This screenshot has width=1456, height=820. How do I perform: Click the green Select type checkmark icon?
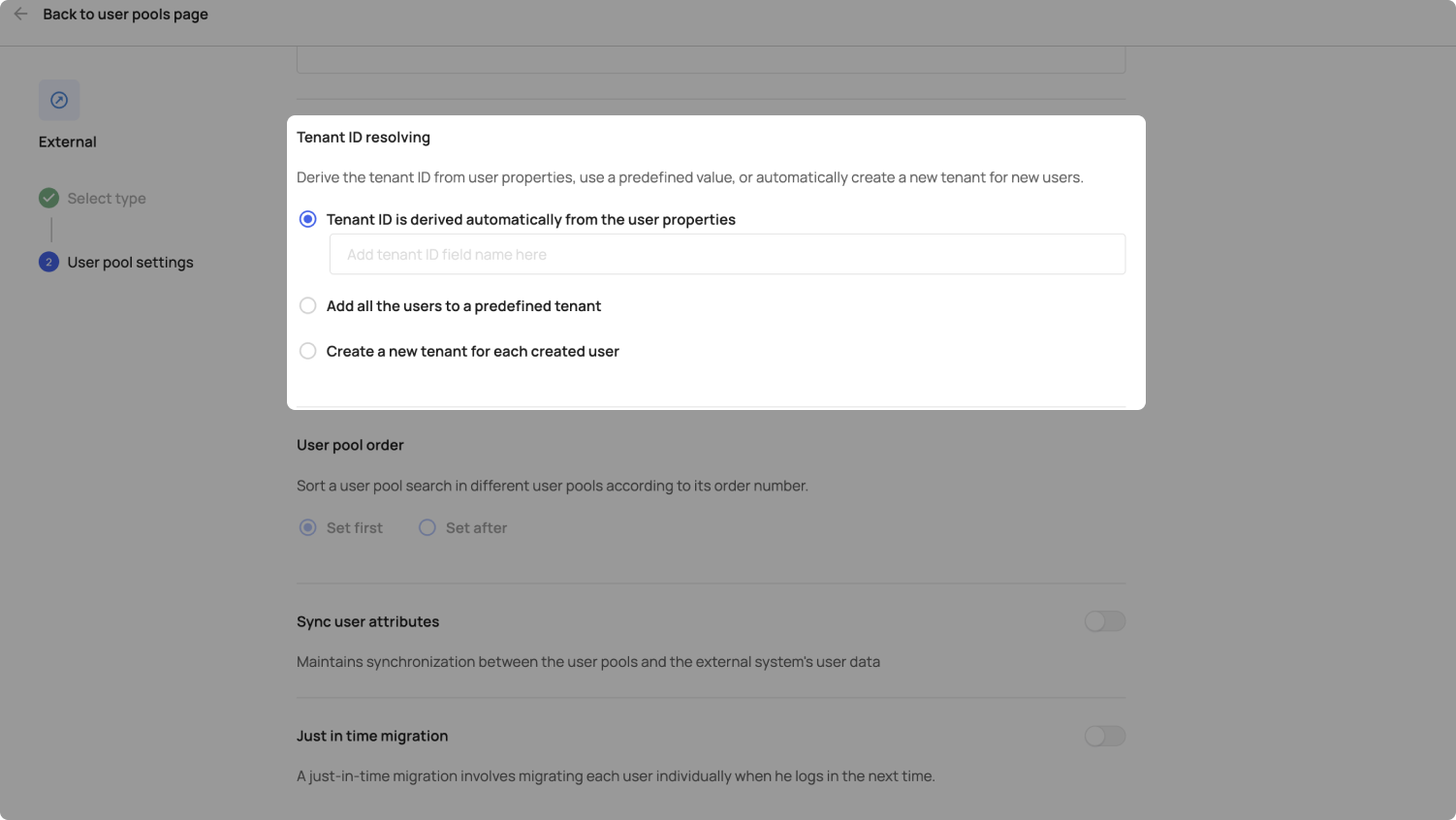[48, 198]
